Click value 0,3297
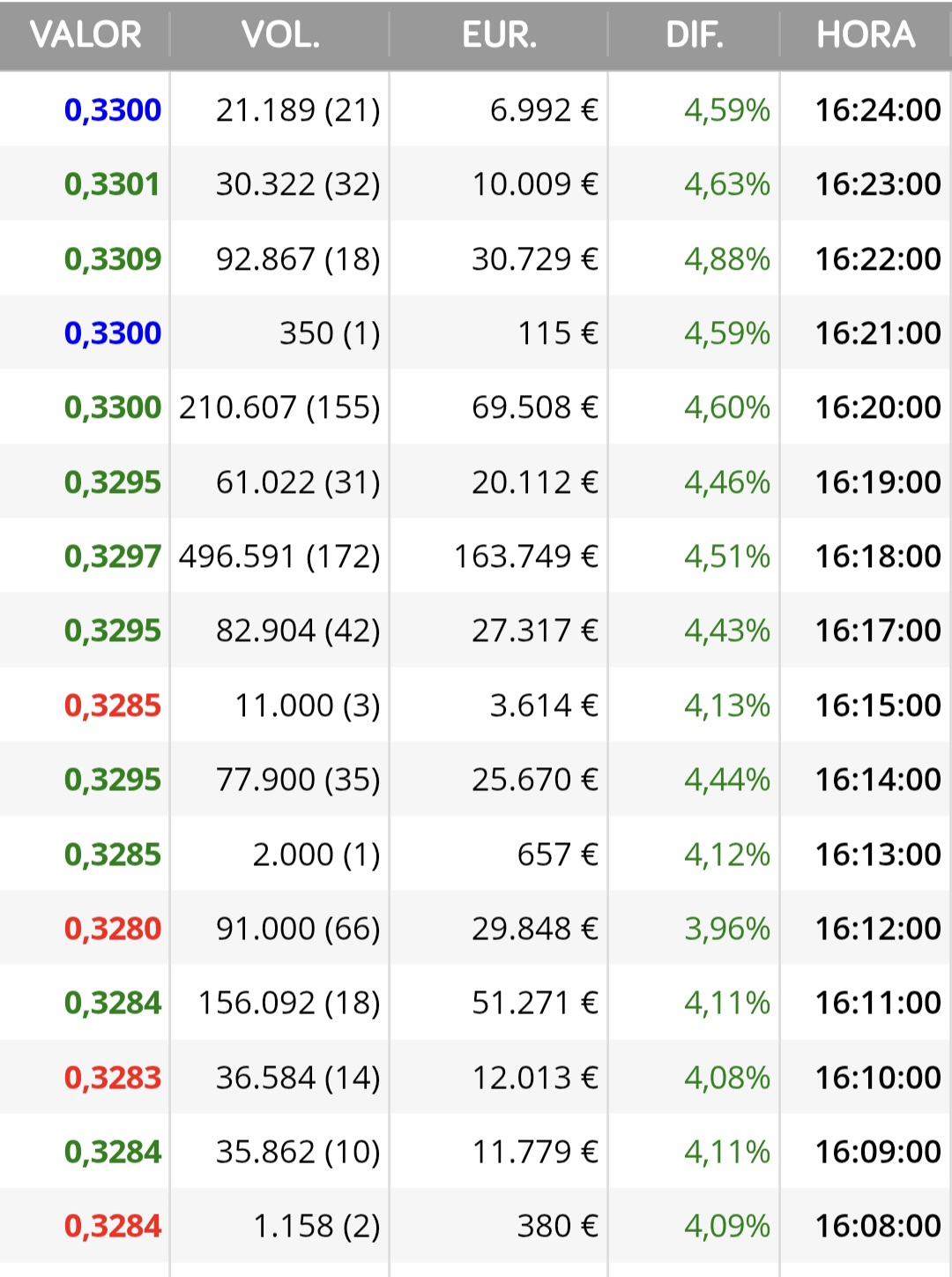 coord(113,556)
